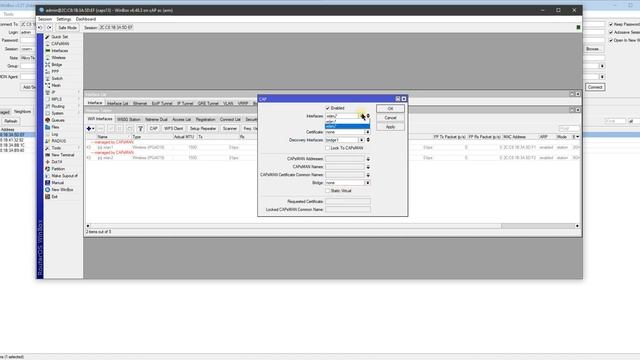640x360 pixels.
Task: Click the Find input in wireless table
Action: click(569, 129)
